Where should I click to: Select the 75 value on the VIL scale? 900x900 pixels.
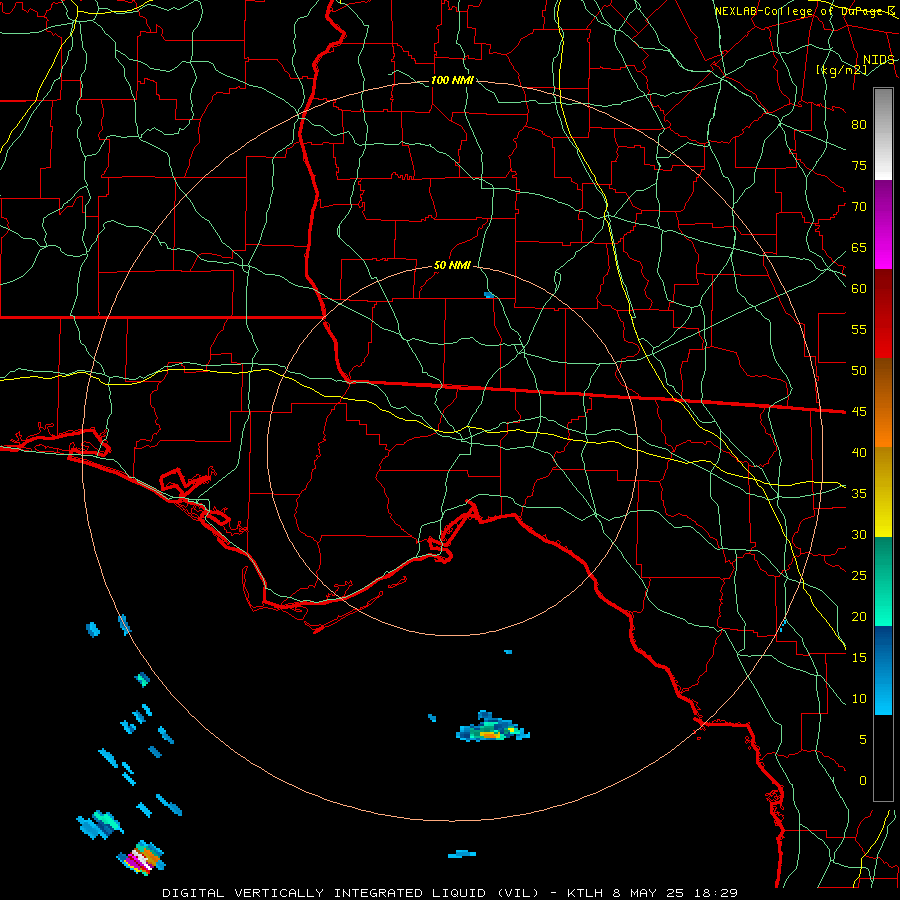click(859, 165)
